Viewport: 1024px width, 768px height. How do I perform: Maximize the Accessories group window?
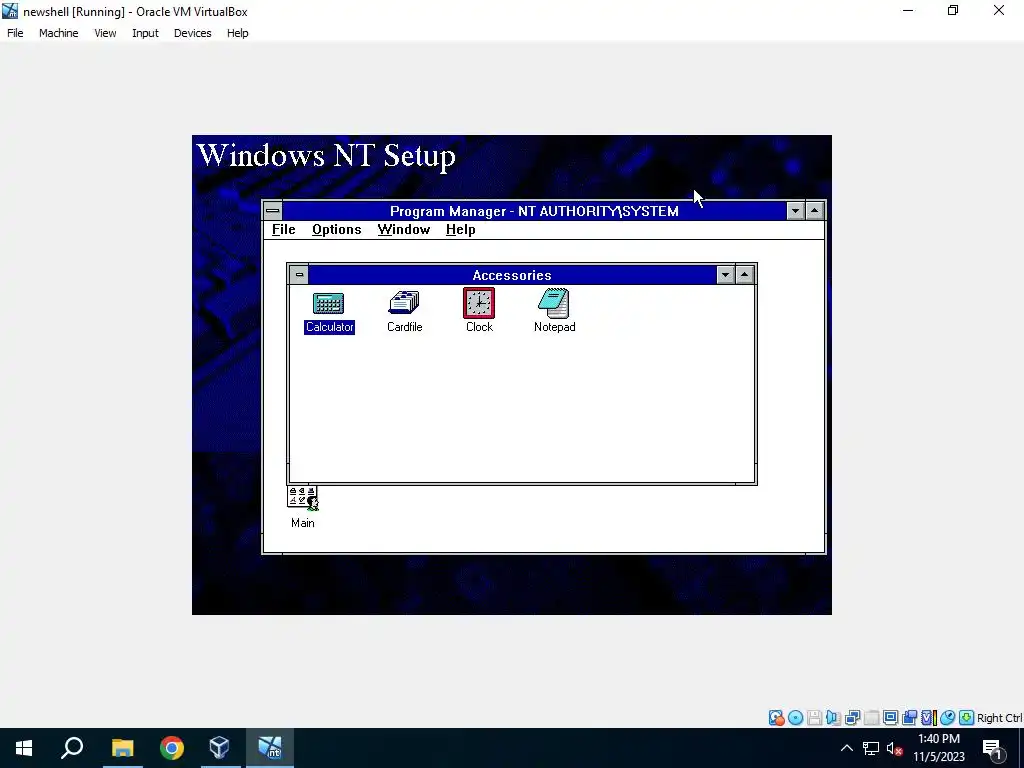[744, 275]
